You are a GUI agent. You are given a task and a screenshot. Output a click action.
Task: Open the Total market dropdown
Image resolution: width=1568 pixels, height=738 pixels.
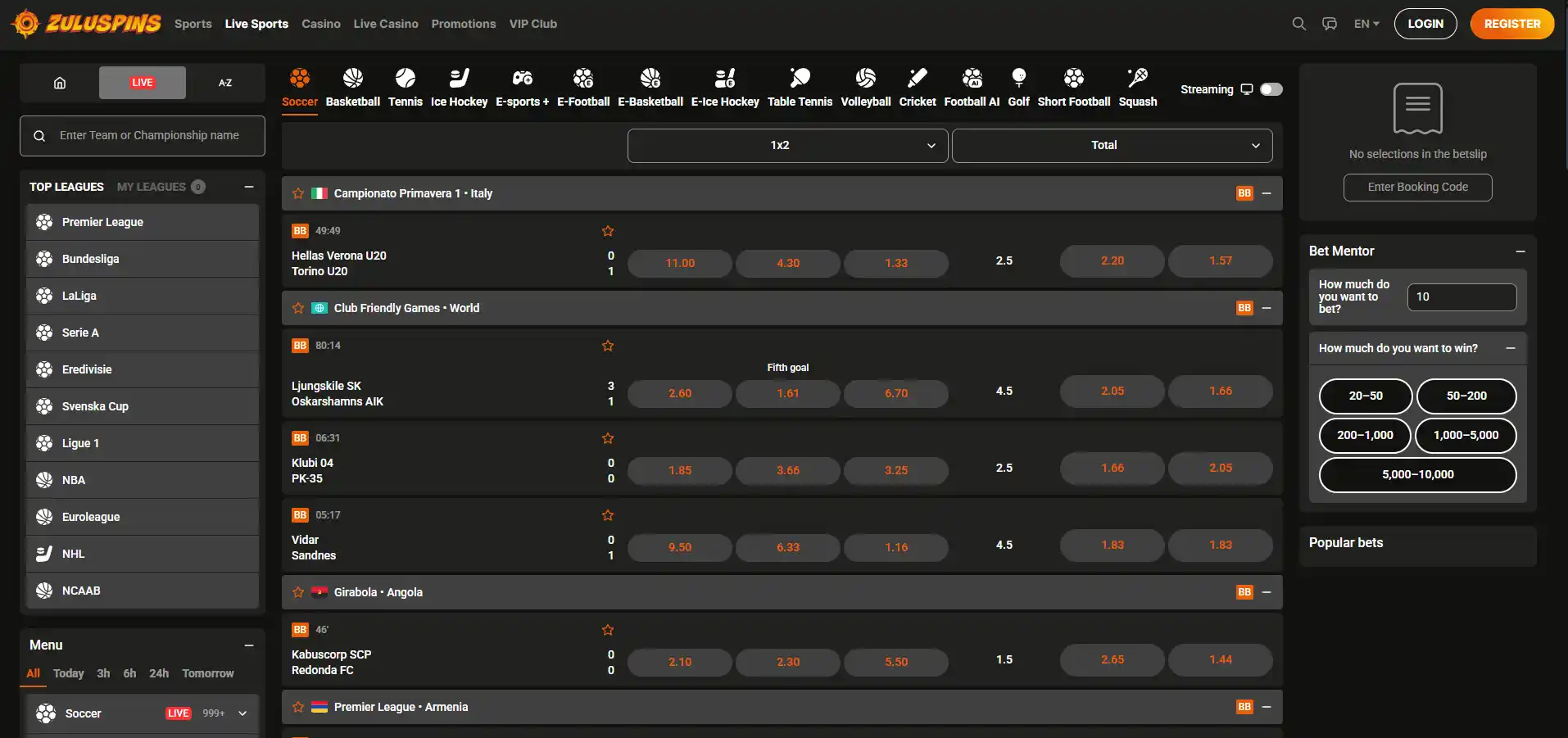coord(1113,146)
